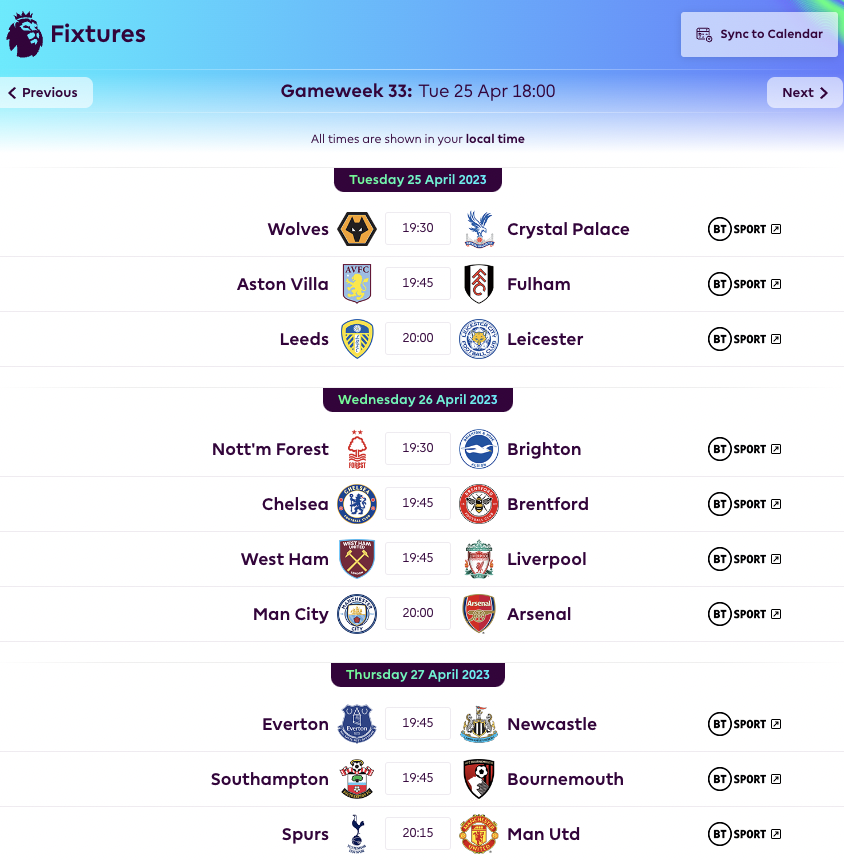Click the Leicester City crest
844x860 pixels.
point(479,338)
